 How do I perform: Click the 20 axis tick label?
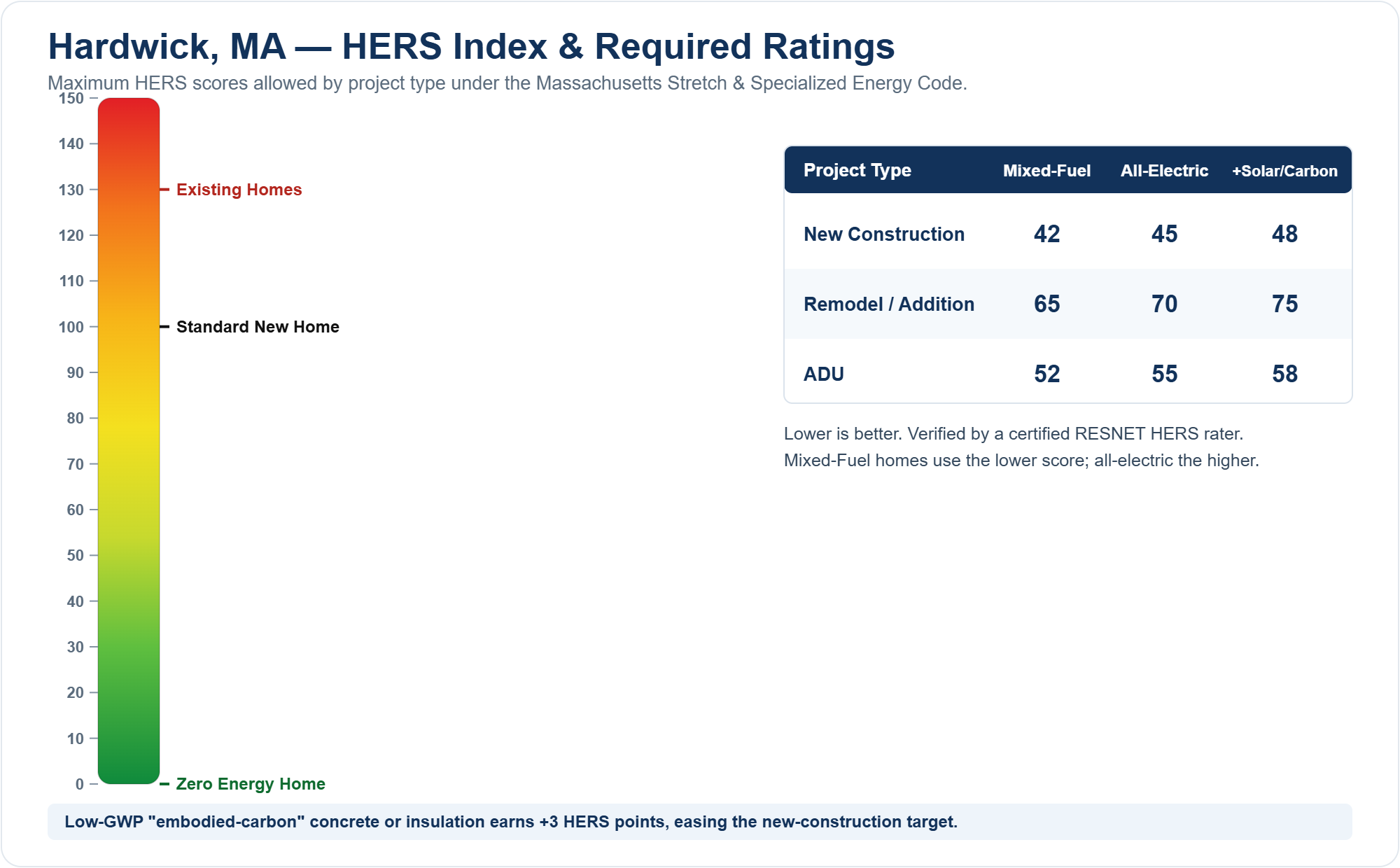76,693
